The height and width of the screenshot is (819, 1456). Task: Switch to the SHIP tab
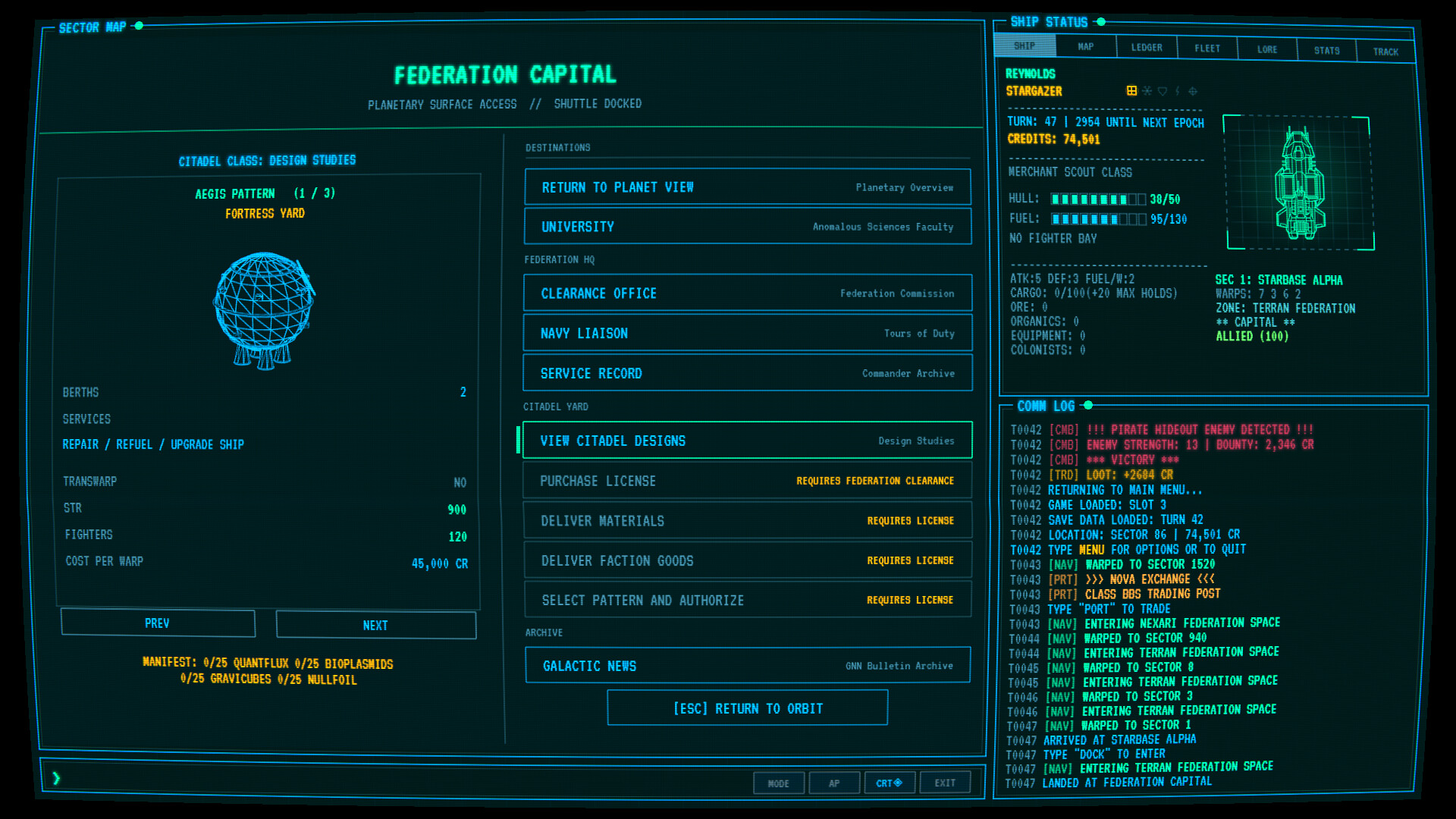point(1025,45)
